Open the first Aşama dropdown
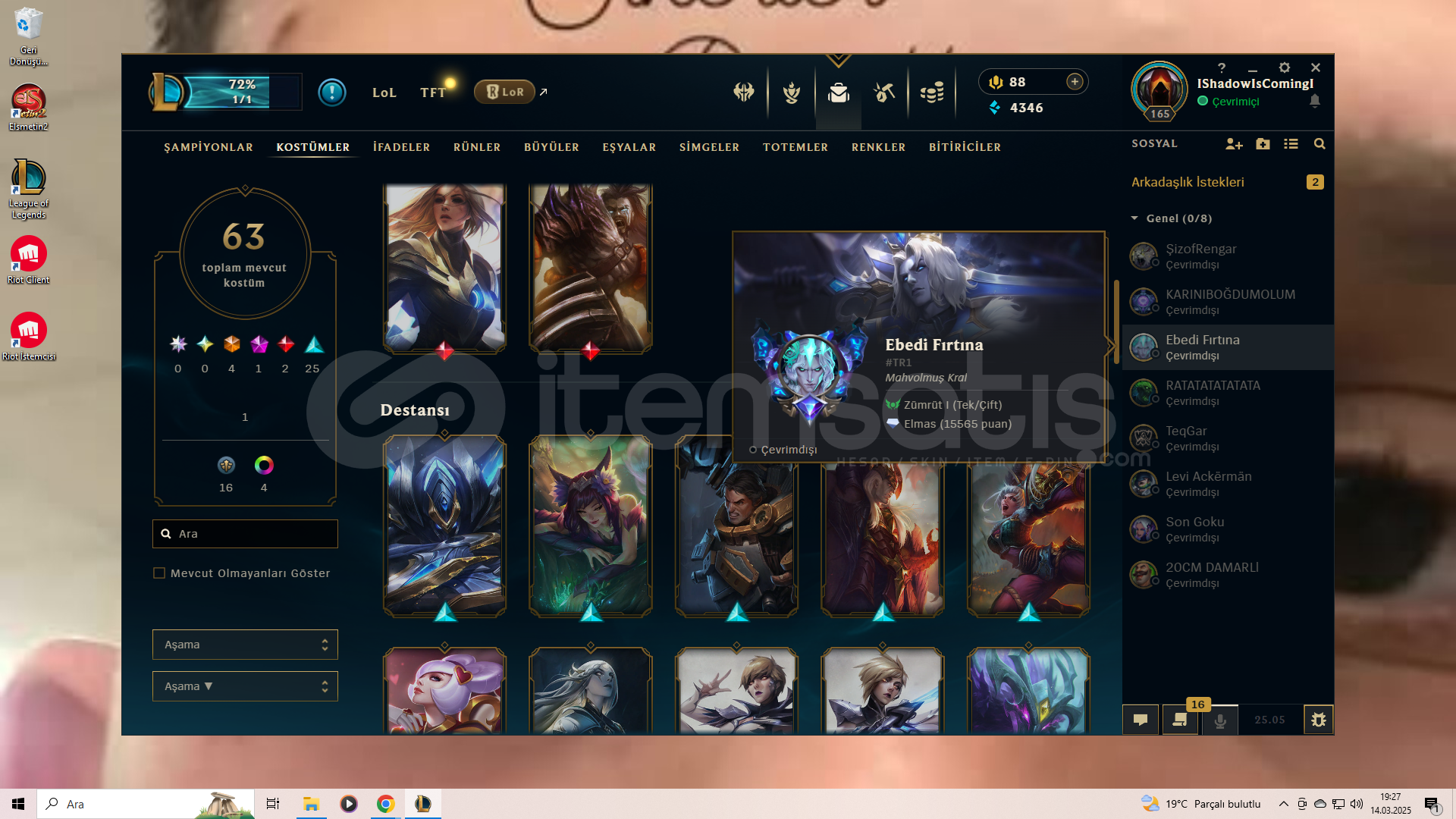The height and width of the screenshot is (819, 1456). [245, 645]
